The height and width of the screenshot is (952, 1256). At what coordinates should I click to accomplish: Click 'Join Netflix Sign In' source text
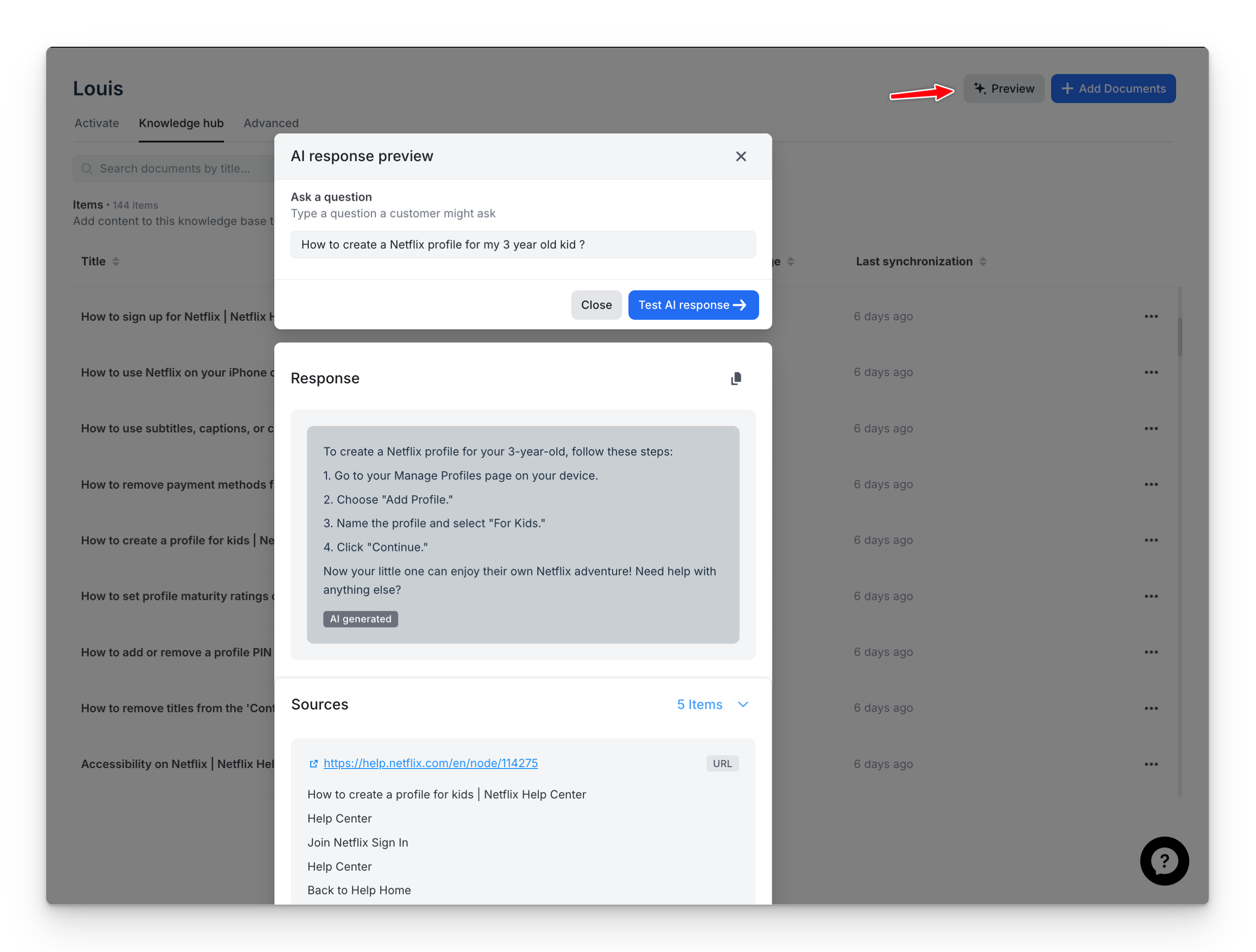pyautogui.click(x=358, y=843)
